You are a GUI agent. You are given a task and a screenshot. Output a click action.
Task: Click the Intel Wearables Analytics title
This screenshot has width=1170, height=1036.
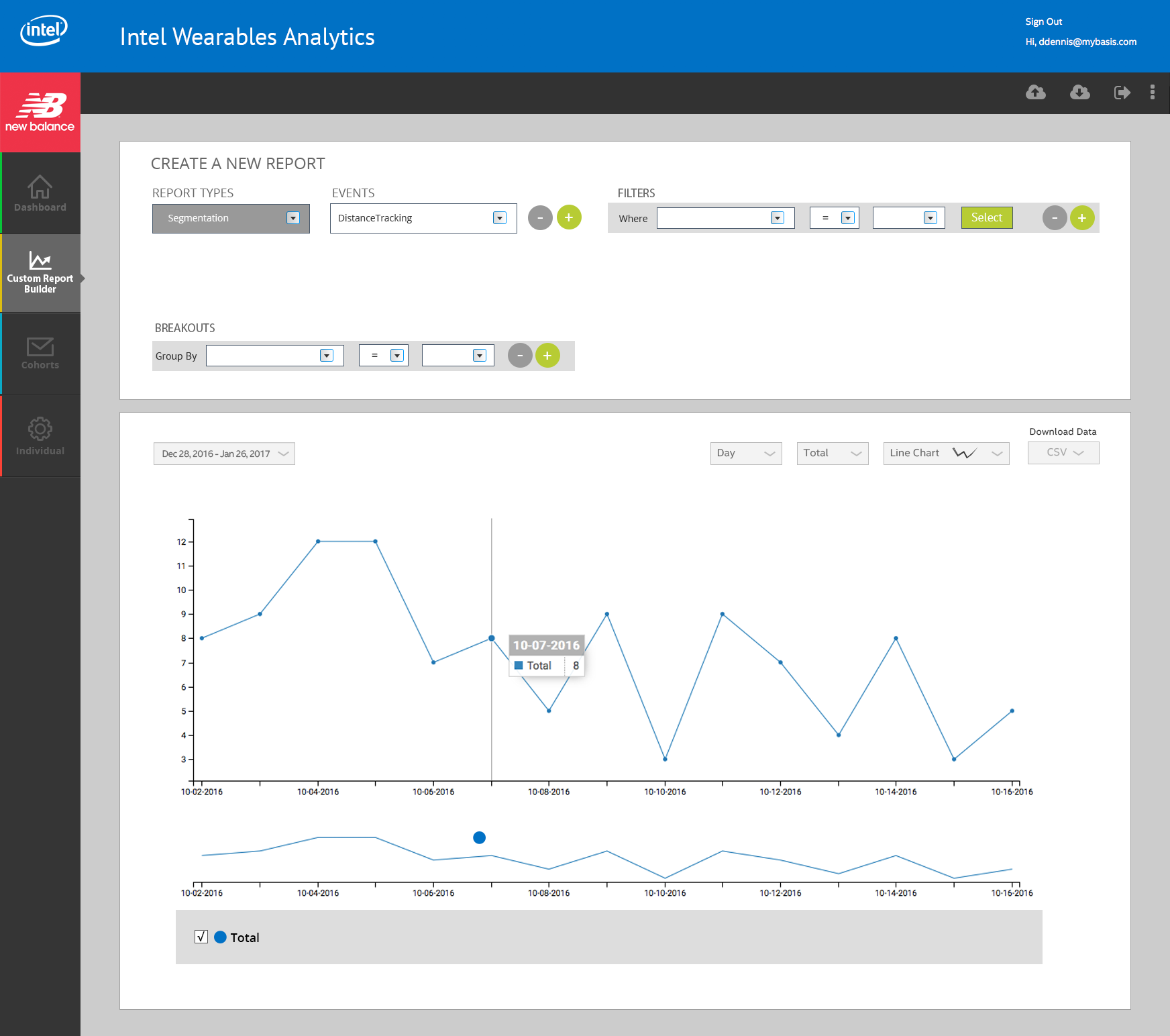coord(247,37)
